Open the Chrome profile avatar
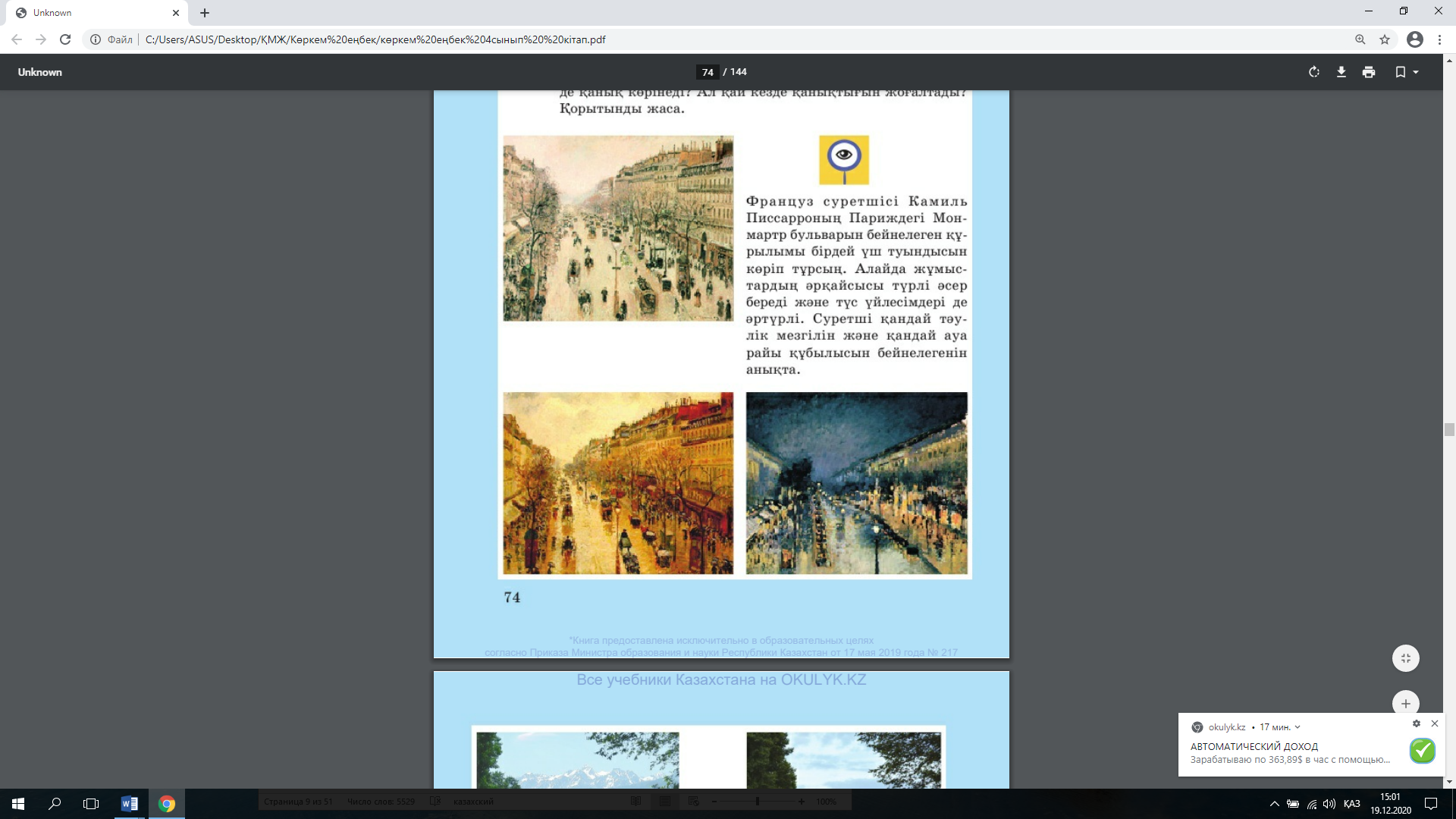 tap(1414, 39)
